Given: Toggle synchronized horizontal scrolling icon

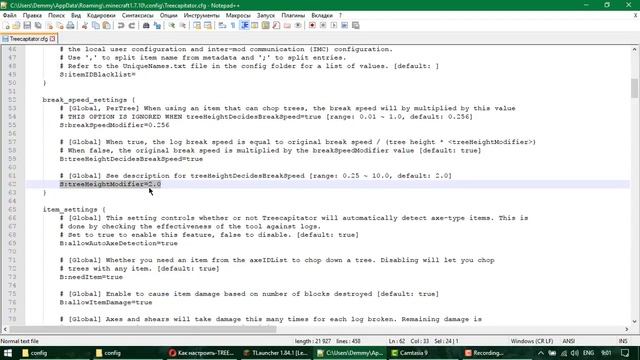Looking at the screenshot, I should [208, 25].
